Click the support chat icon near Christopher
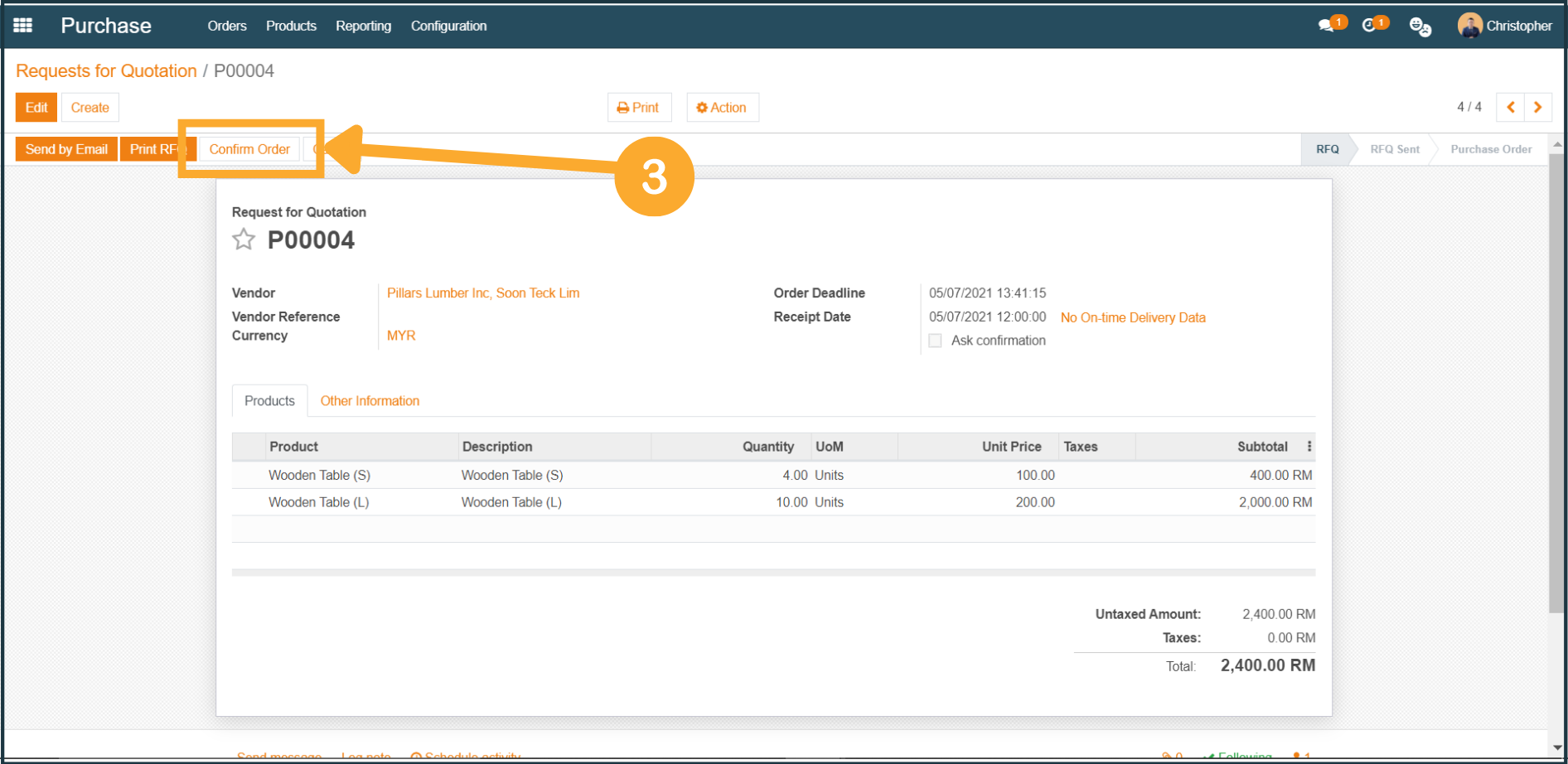The width and height of the screenshot is (1568, 764). pos(1420,27)
